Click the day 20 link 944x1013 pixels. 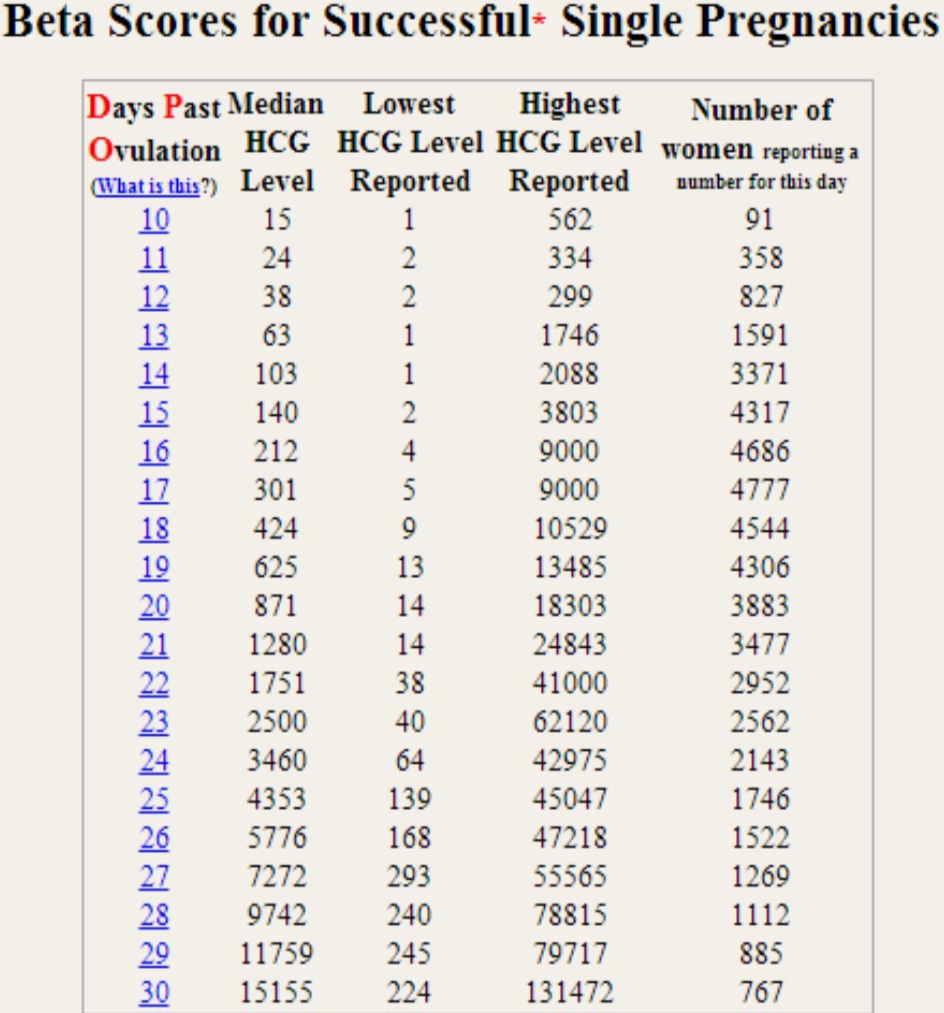[x=154, y=606]
